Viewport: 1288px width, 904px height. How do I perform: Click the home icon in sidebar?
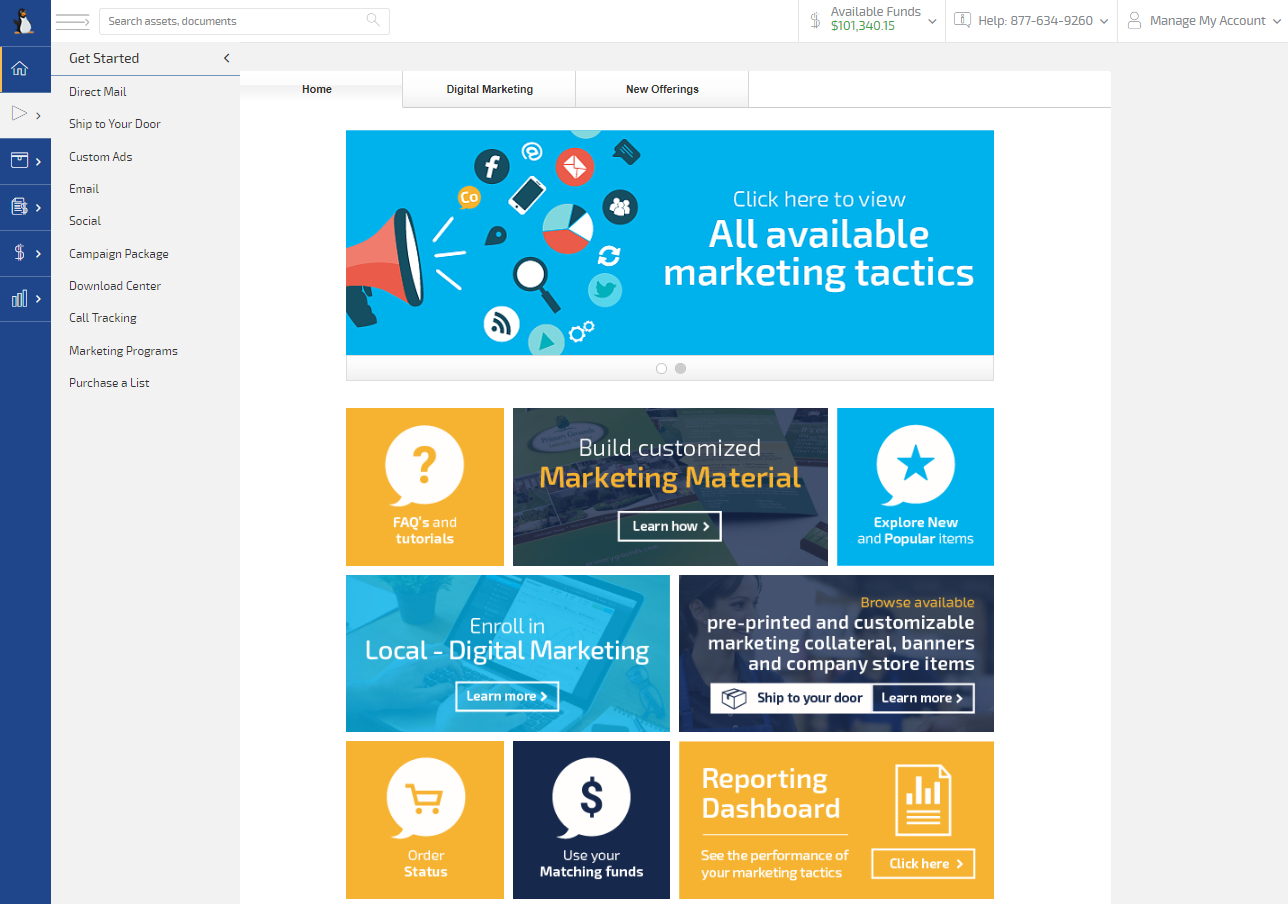coord(20,69)
